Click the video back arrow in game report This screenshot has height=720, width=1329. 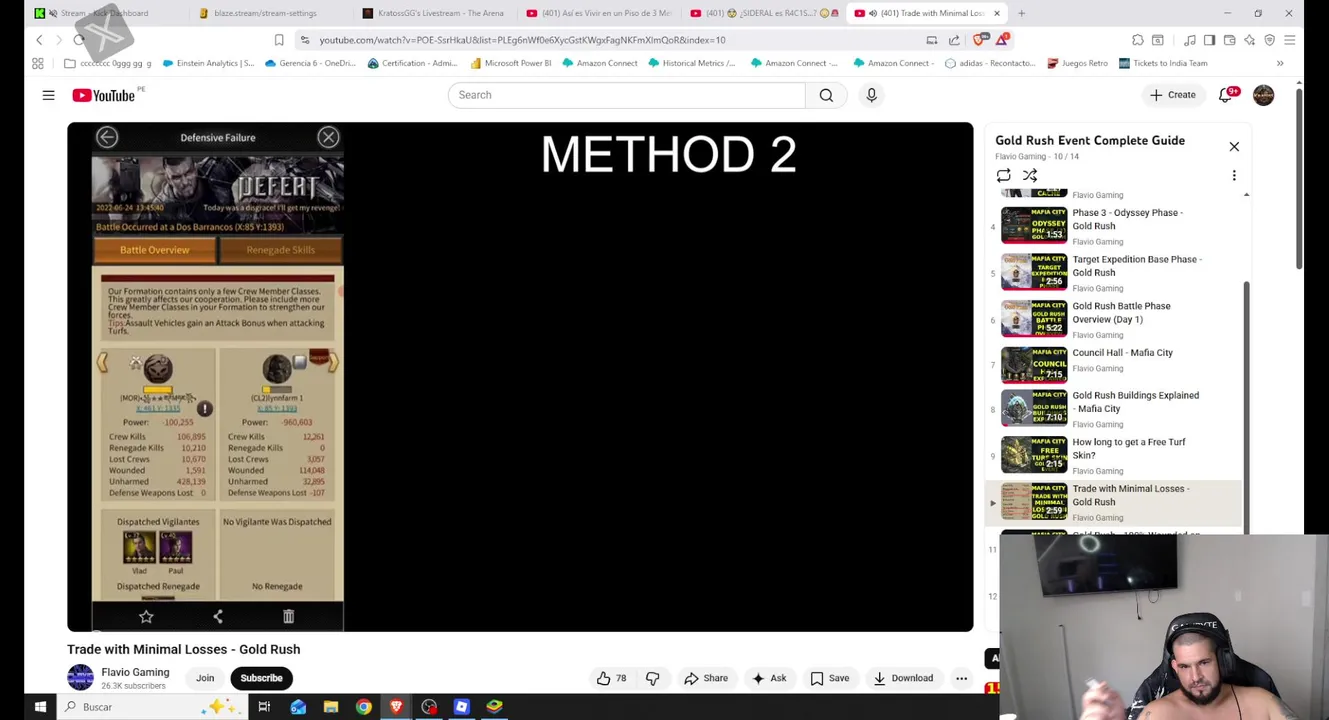[107, 137]
